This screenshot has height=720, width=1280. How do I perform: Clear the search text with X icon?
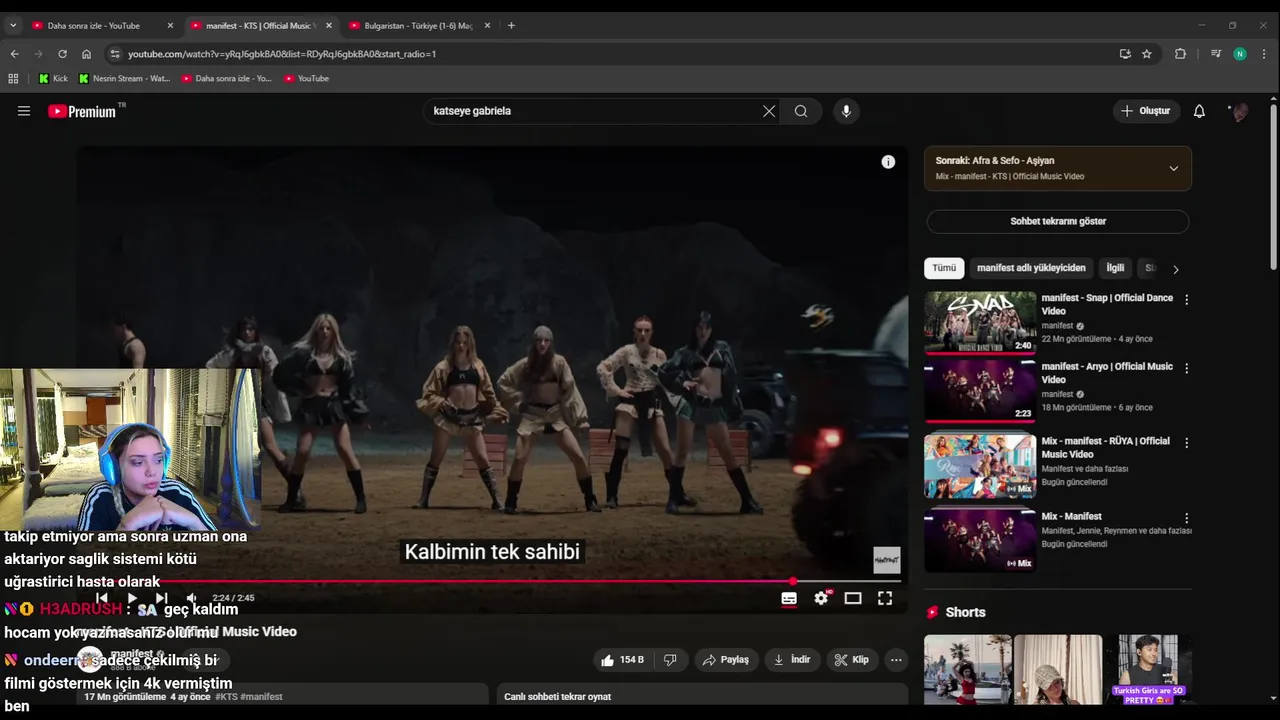[x=769, y=111]
